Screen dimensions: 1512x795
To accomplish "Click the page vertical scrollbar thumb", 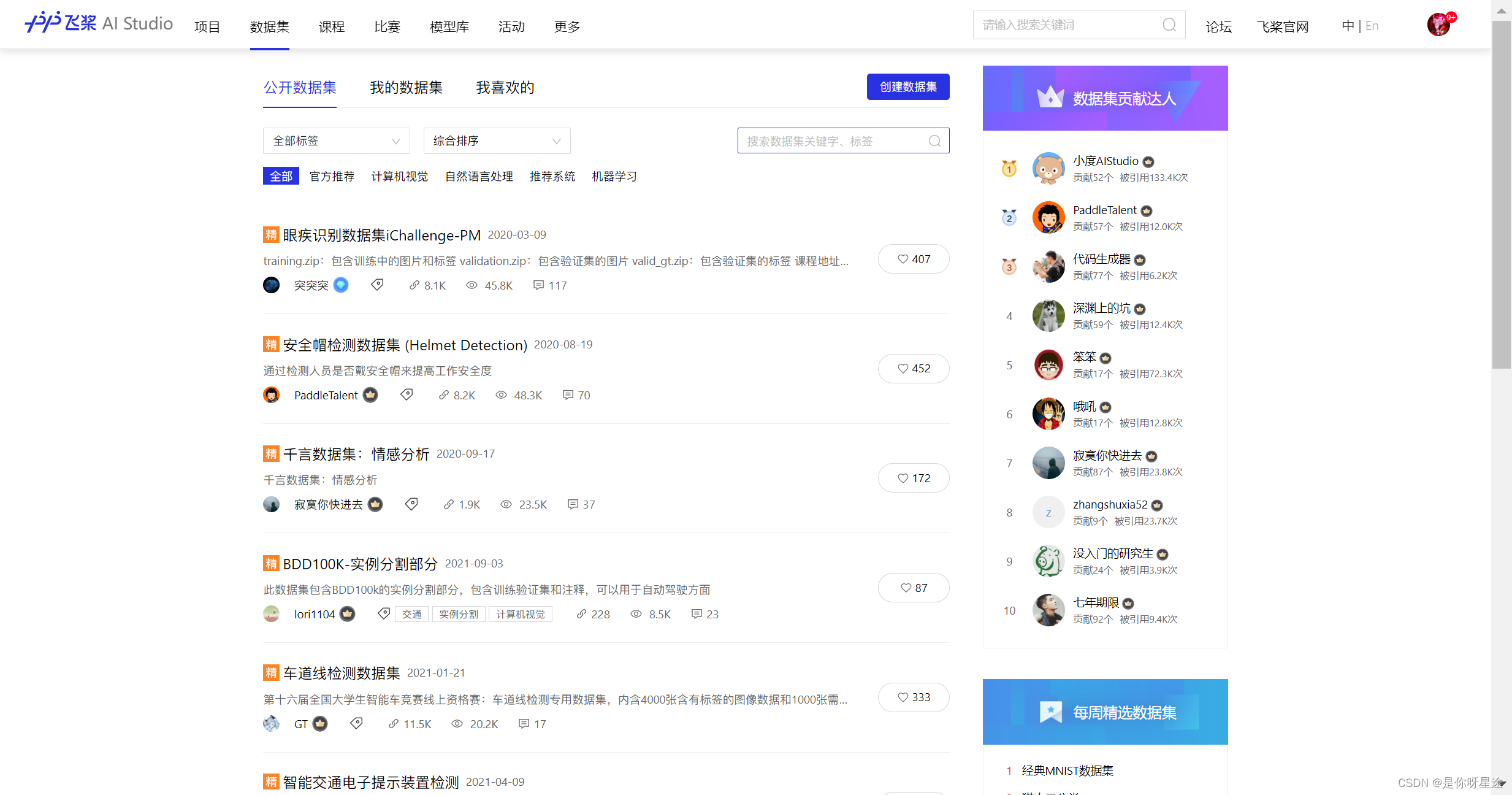I will [x=1502, y=194].
